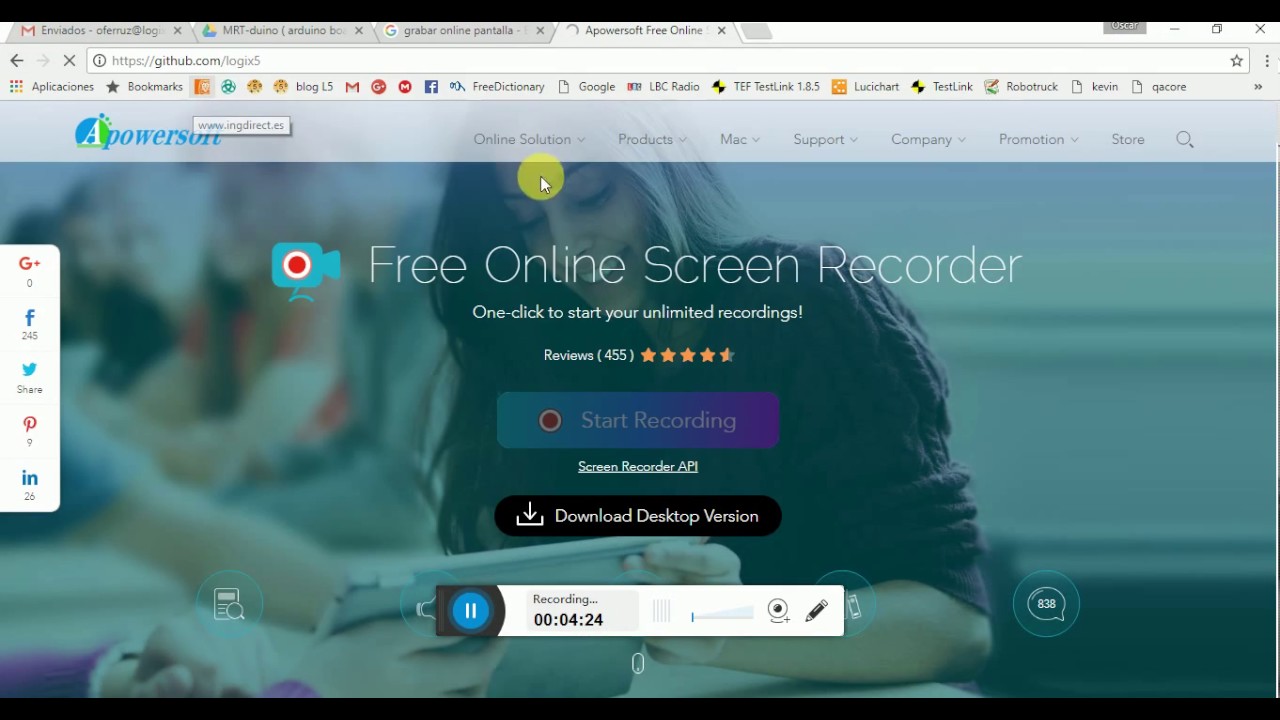Stop loading the current page
Image resolution: width=1280 pixels, height=720 pixels.
coord(69,61)
